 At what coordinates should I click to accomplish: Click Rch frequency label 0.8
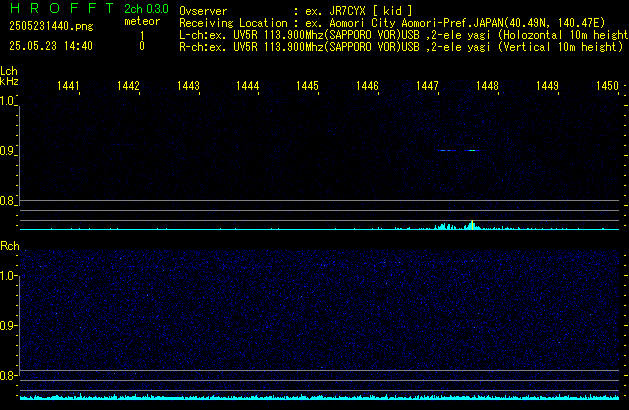coord(7,375)
